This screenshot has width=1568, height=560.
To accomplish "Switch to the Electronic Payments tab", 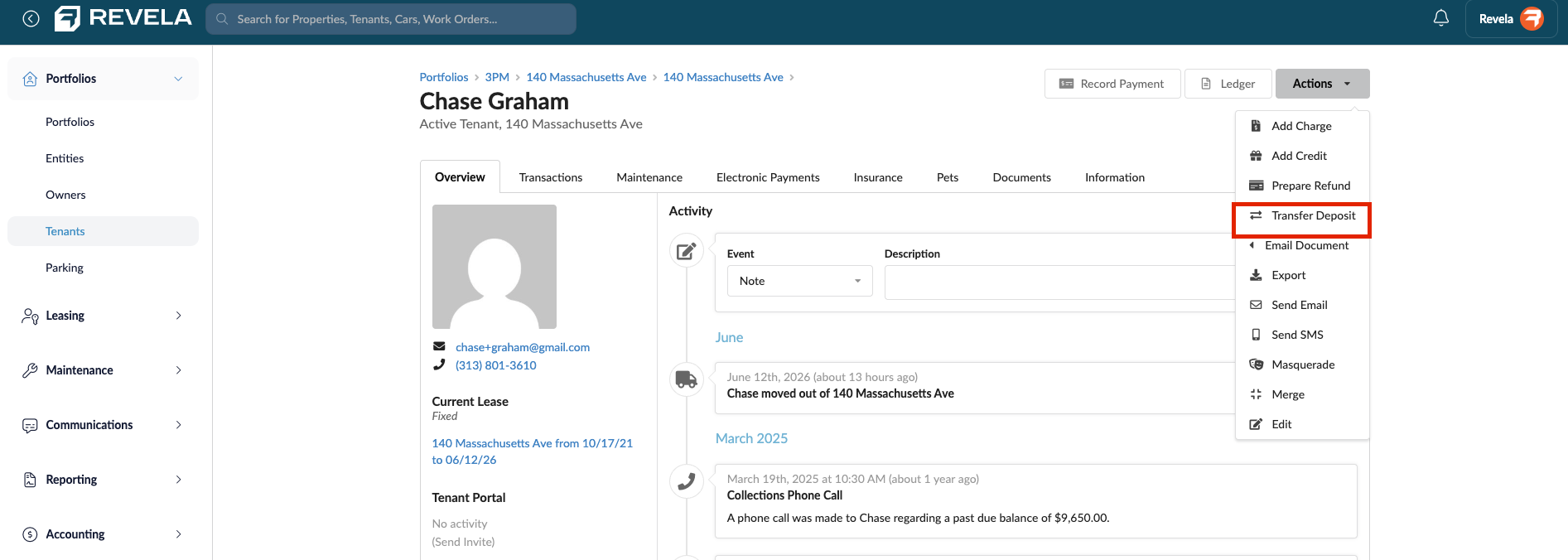I will click(768, 177).
